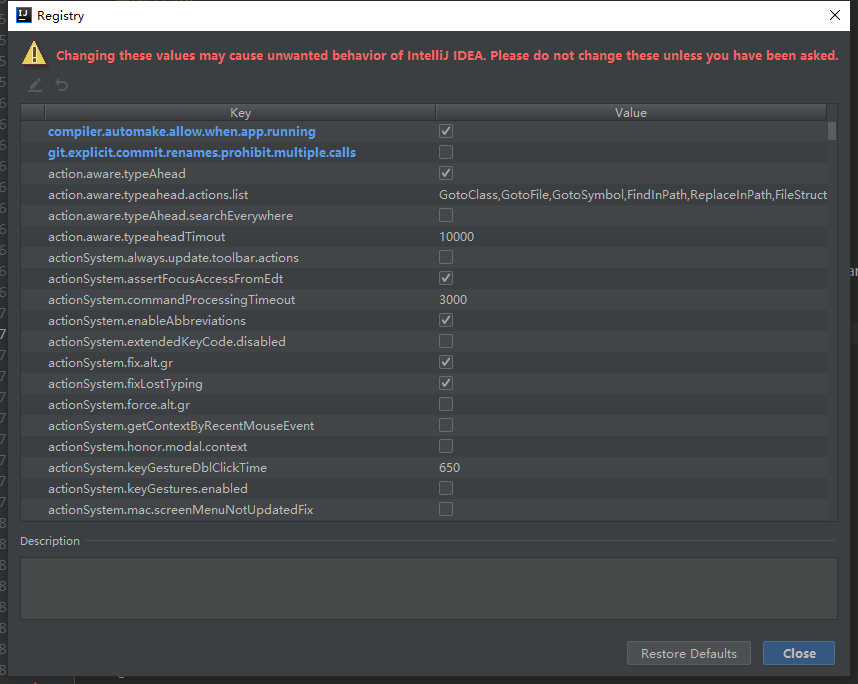This screenshot has width=858, height=684.
Task: Click the yellow warning triangle icon
Action: (x=35, y=54)
